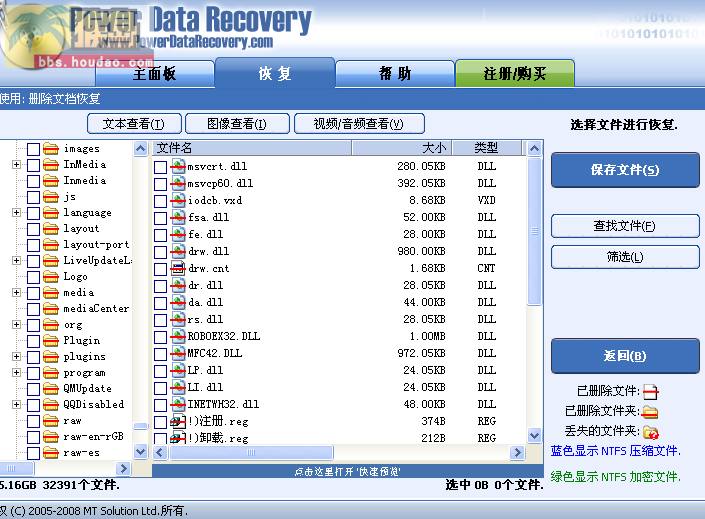The width and height of the screenshot is (705, 519).
Task: Check the box for msvcrt.dll
Action: pos(161,167)
